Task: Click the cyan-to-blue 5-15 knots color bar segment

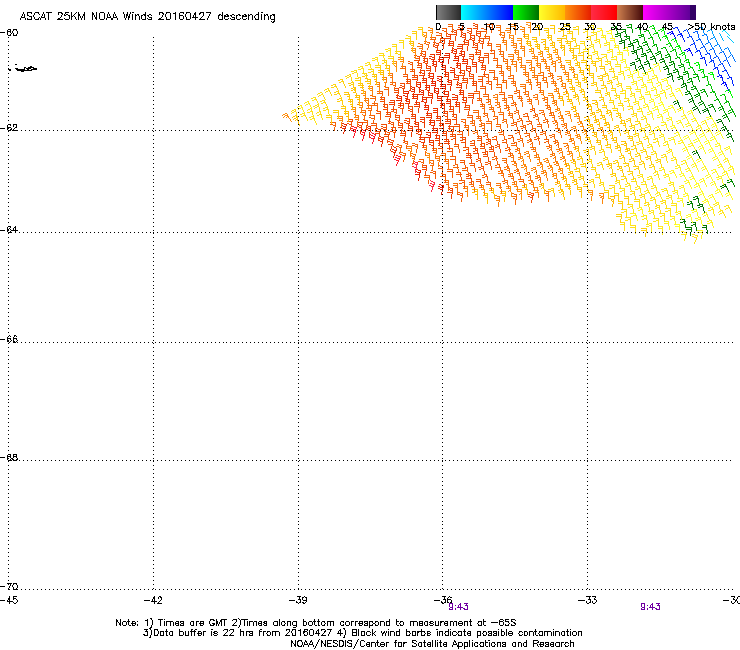Action: pyautogui.click(x=487, y=12)
